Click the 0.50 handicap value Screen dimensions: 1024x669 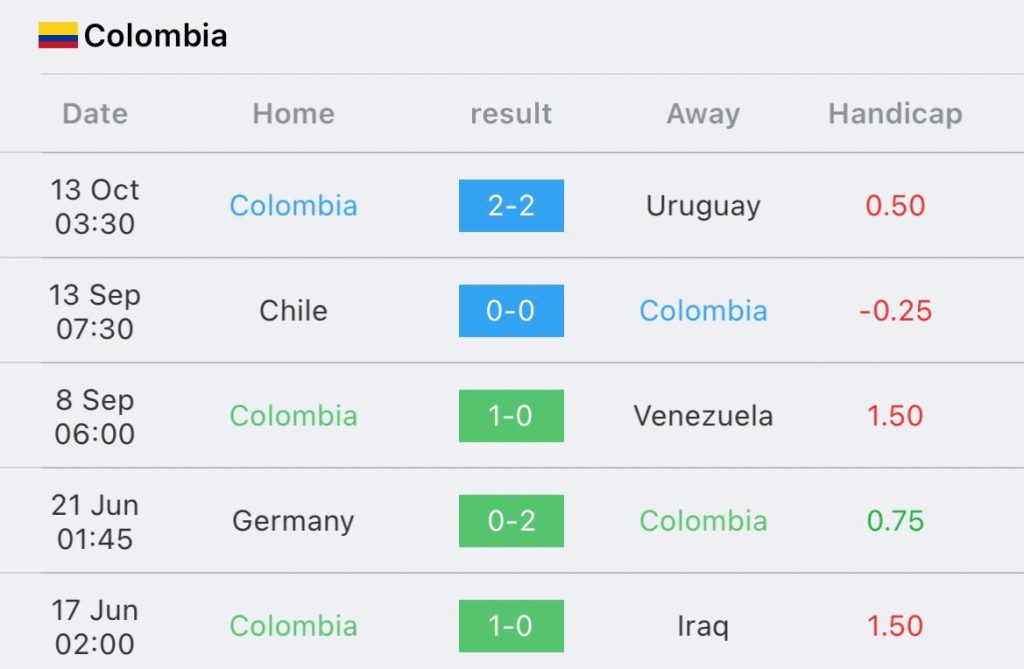click(x=895, y=206)
